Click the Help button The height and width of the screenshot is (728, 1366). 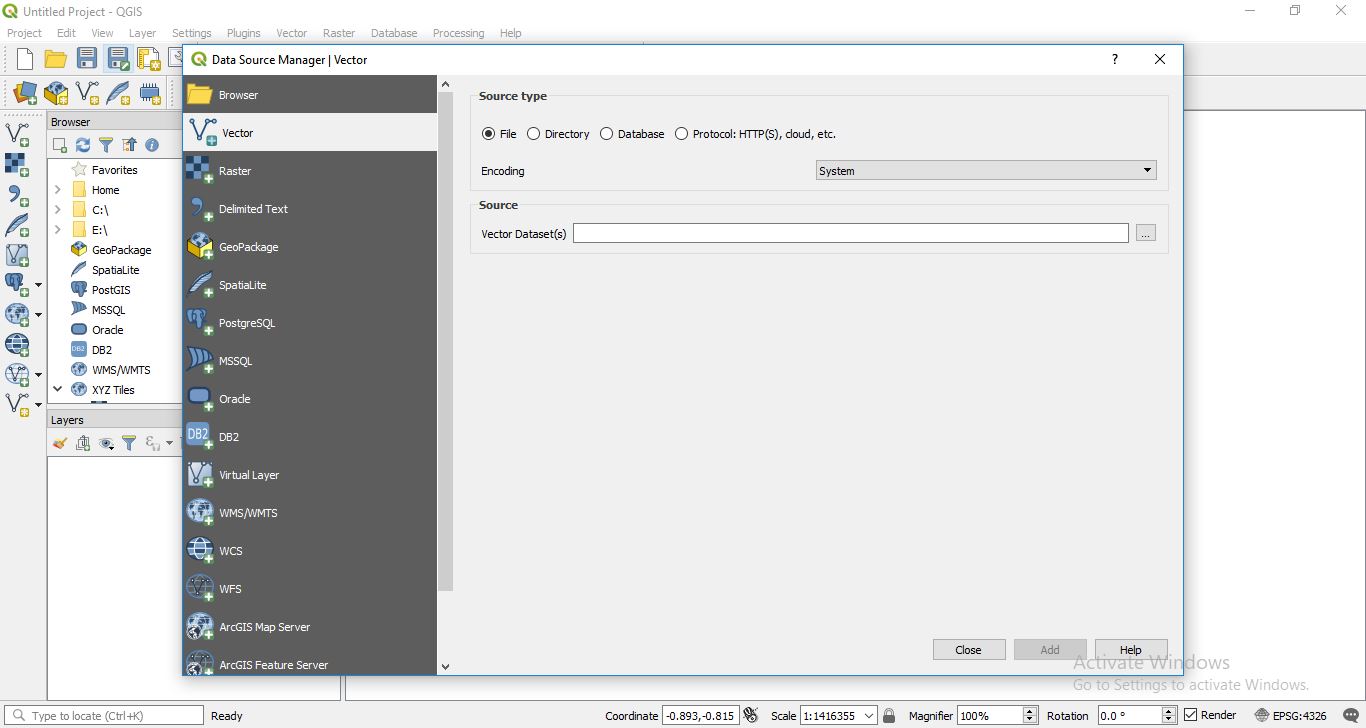[1130, 649]
